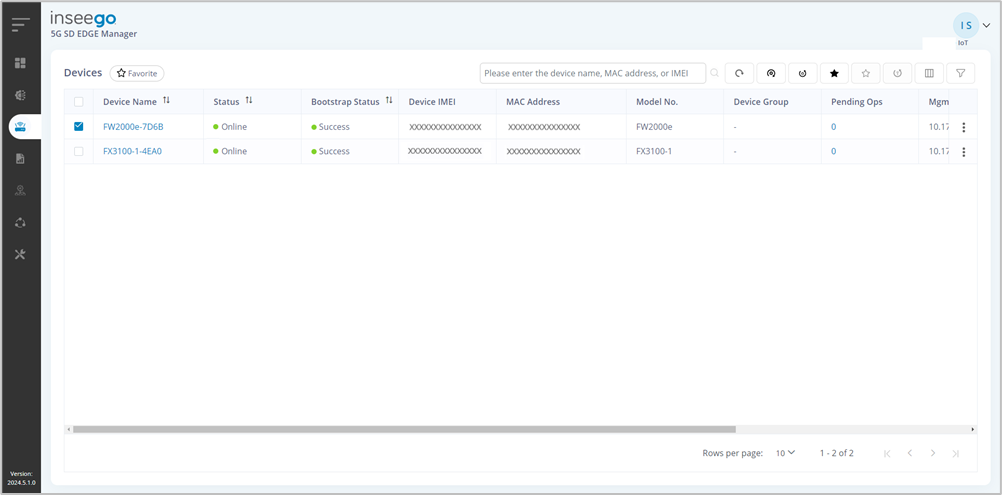This screenshot has height=495, width=1002.
Task: Open the FW2000e-7D6B device link
Action: [x=134, y=126]
